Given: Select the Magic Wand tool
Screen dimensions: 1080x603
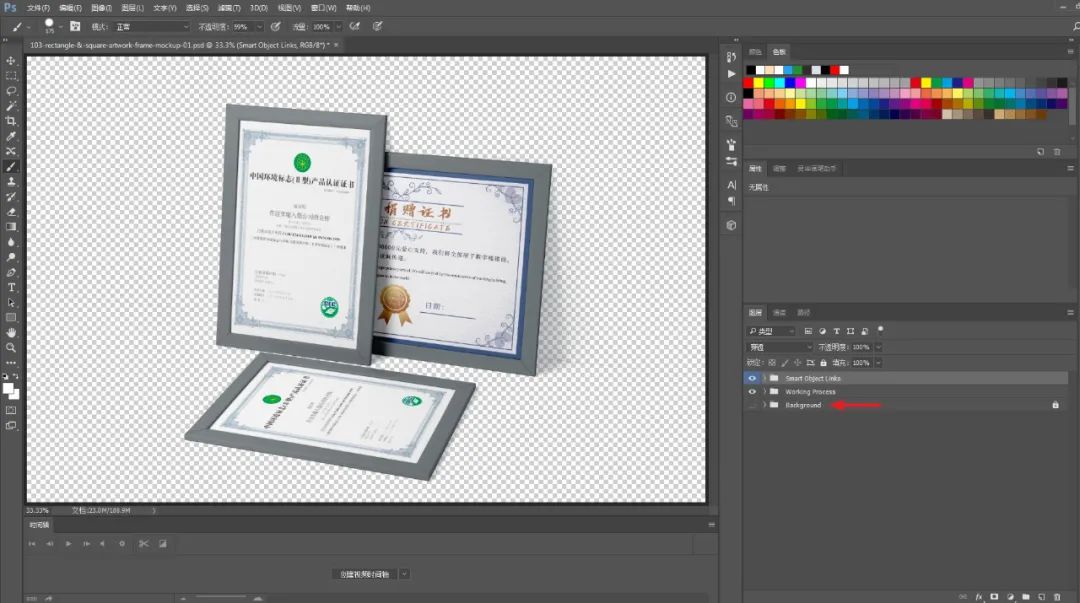Looking at the screenshot, I should coord(11,106).
